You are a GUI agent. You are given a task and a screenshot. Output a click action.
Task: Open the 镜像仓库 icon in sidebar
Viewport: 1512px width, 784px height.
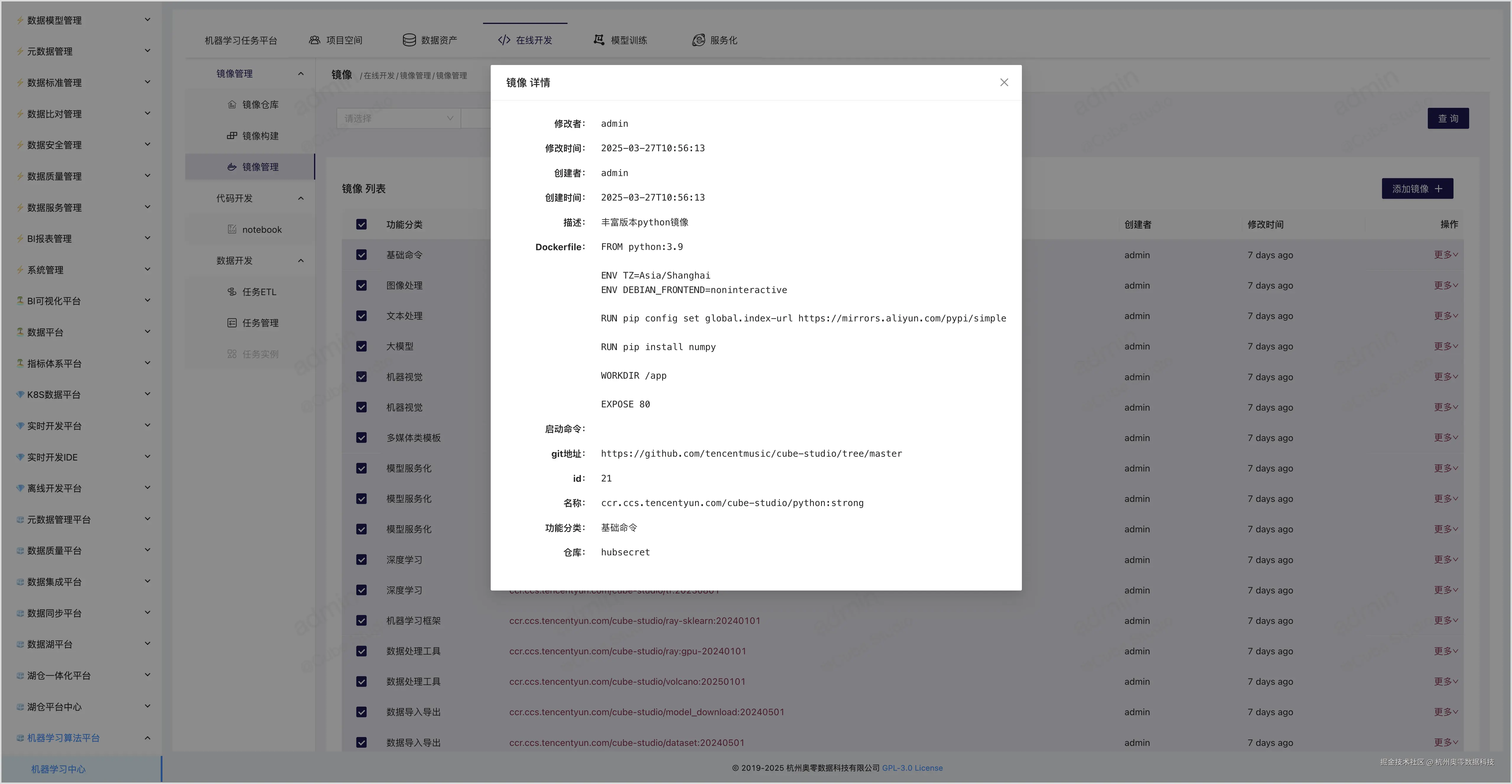coord(232,105)
